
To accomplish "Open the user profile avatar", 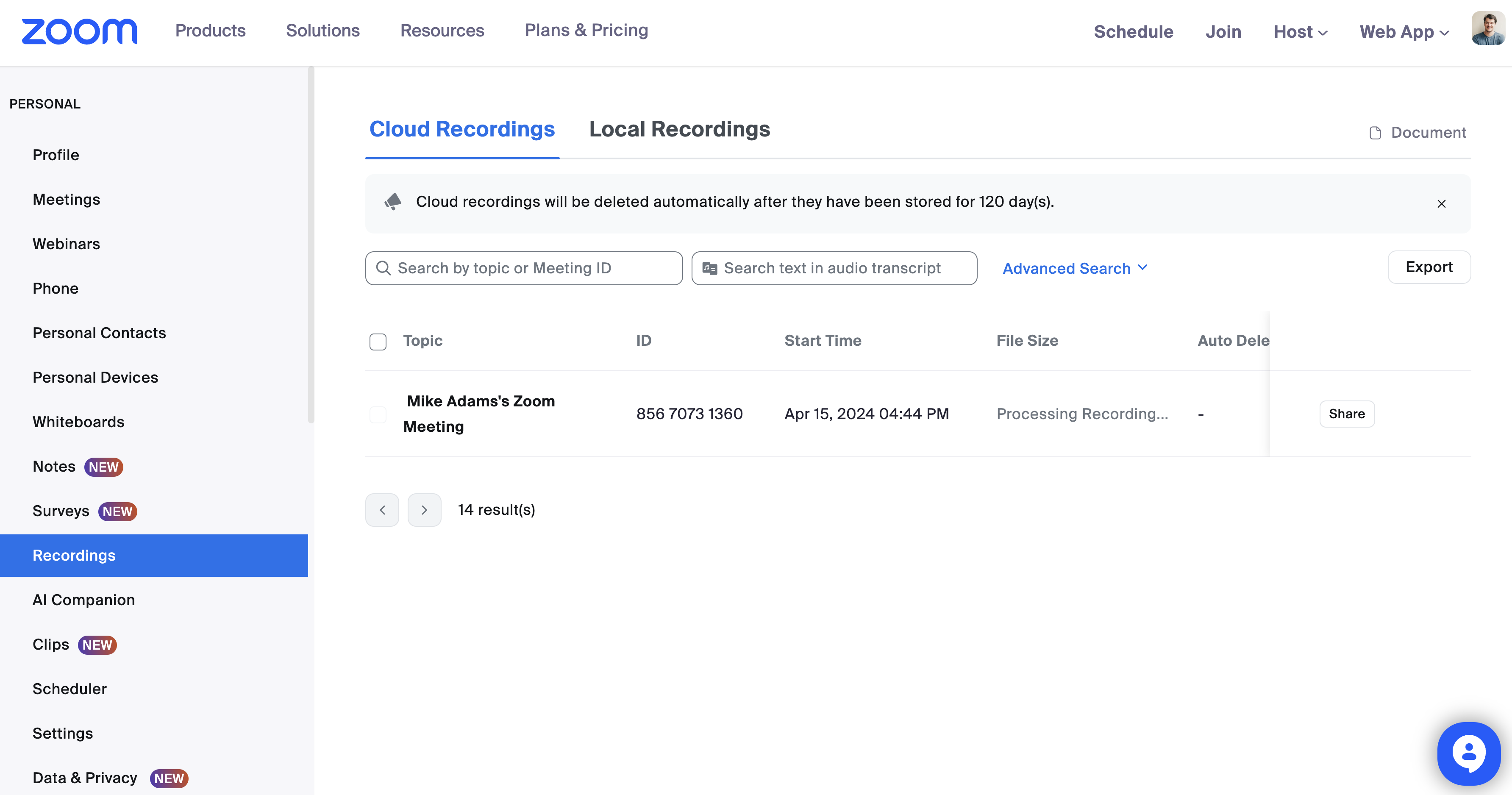I will (x=1488, y=28).
